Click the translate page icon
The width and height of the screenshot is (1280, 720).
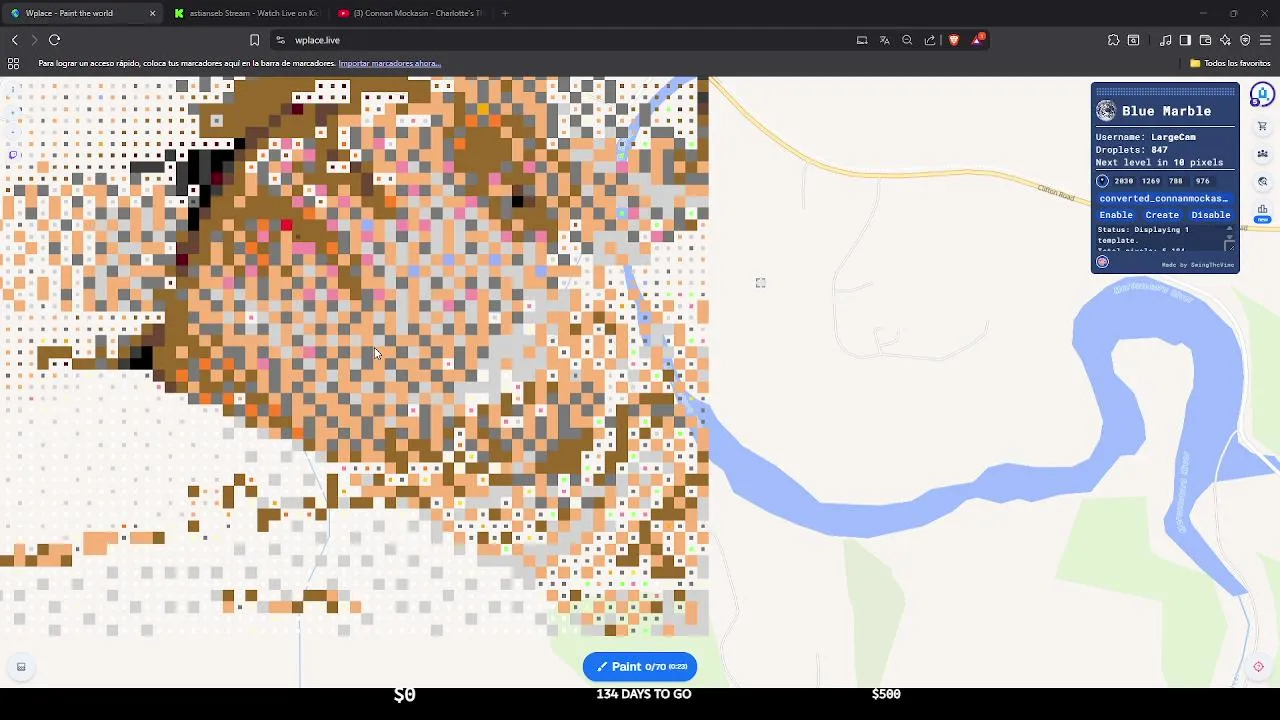884,40
